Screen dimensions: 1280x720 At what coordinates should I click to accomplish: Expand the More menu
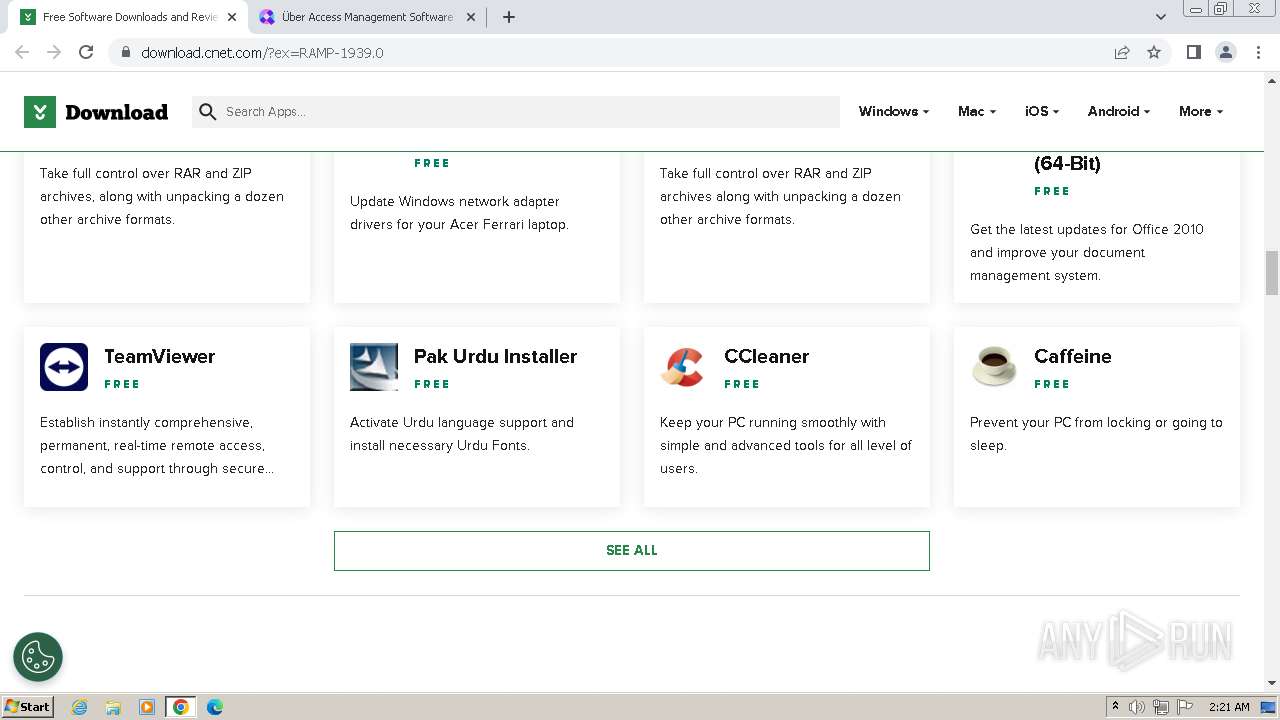(x=1201, y=111)
